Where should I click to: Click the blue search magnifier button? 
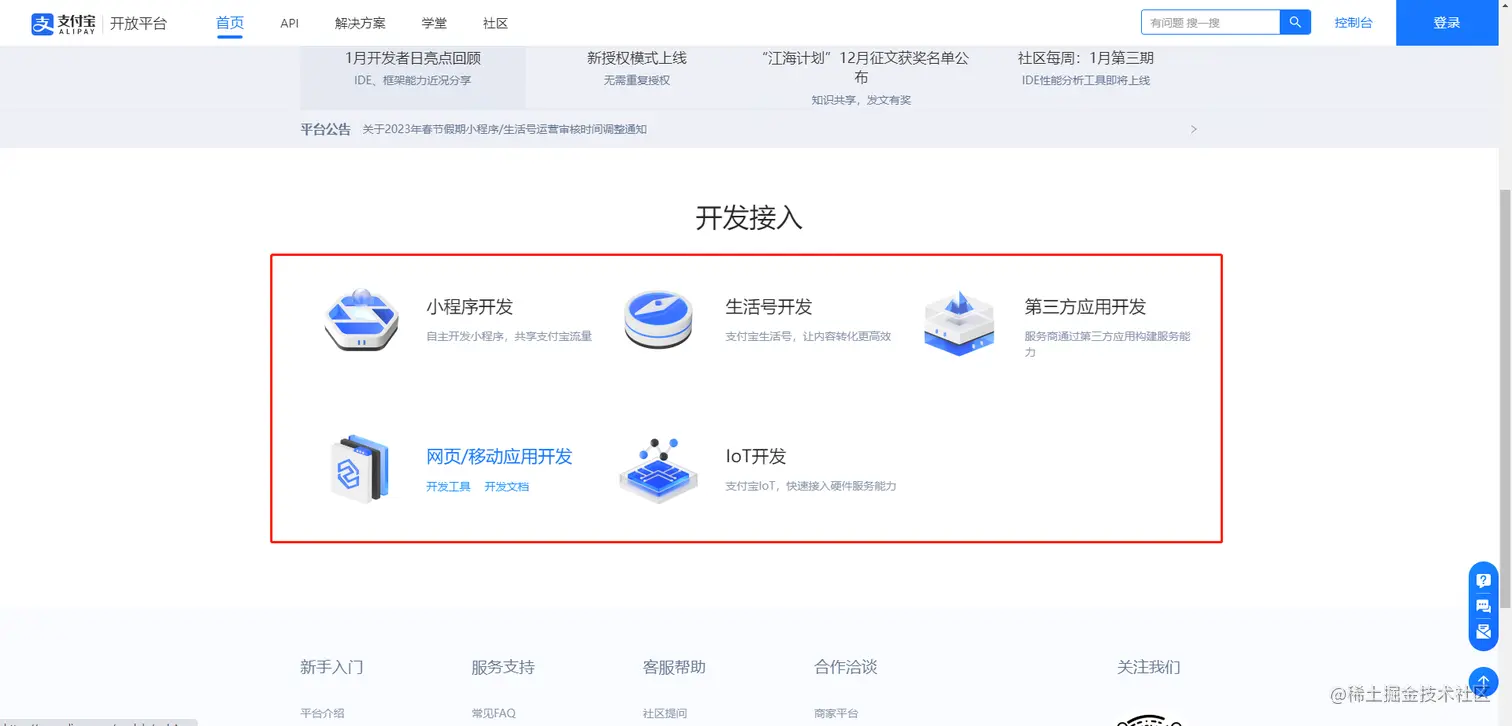coord(1295,22)
